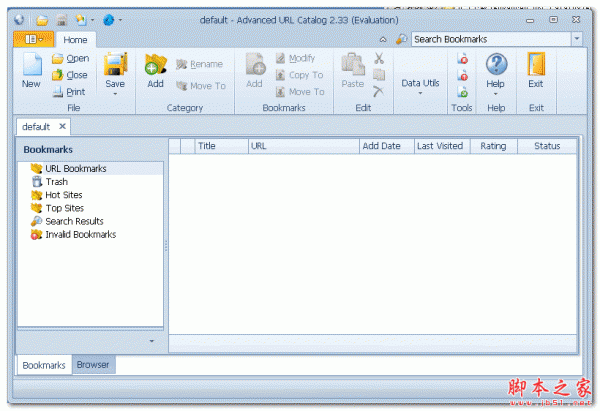Expand the Save dropdown arrow
Viewport: 600px width, 411px height.
click(x=115, y=94)
